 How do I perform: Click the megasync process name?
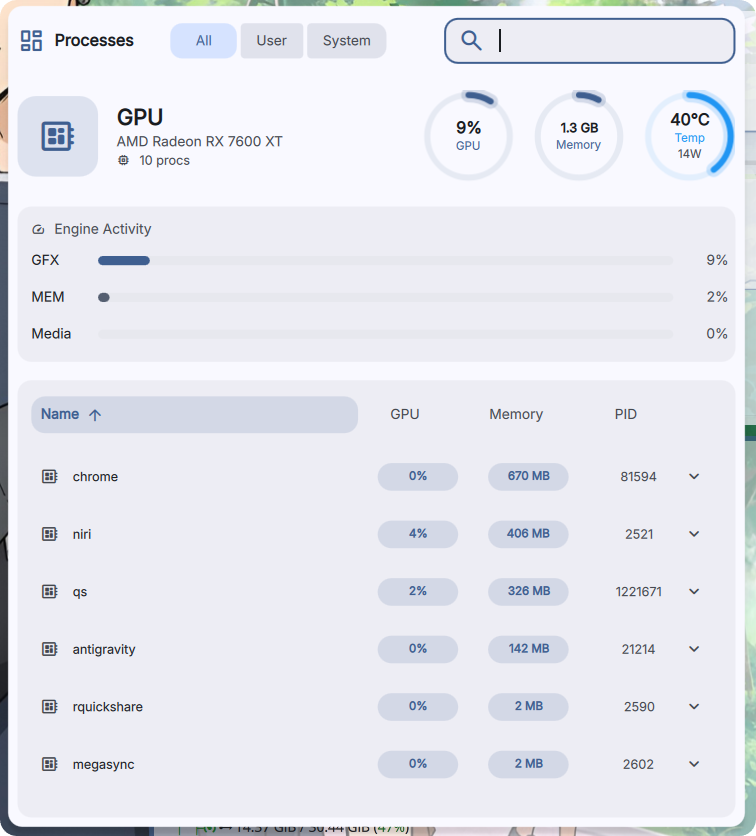[x=103, y=765]
